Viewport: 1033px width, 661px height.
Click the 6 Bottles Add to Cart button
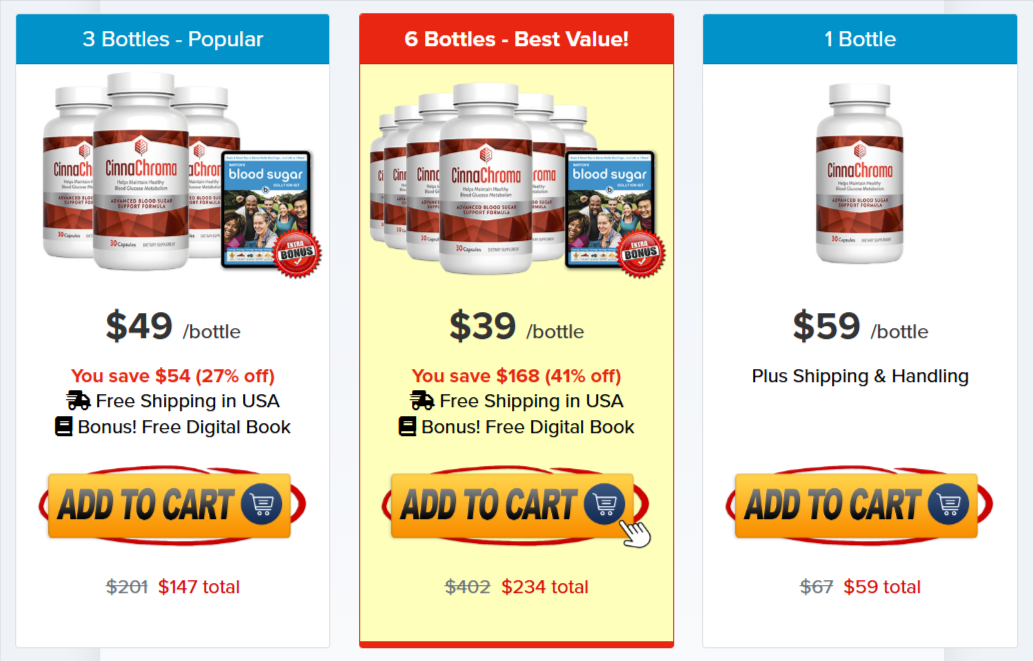point(513,505)
